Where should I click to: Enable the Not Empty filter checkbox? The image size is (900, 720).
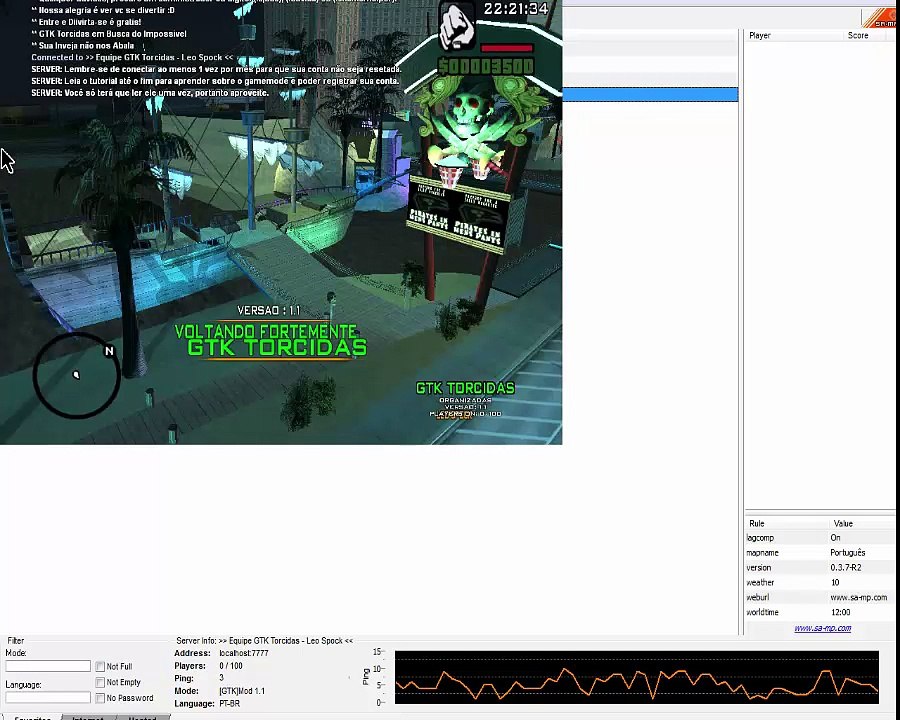click(x=100, y=682)
